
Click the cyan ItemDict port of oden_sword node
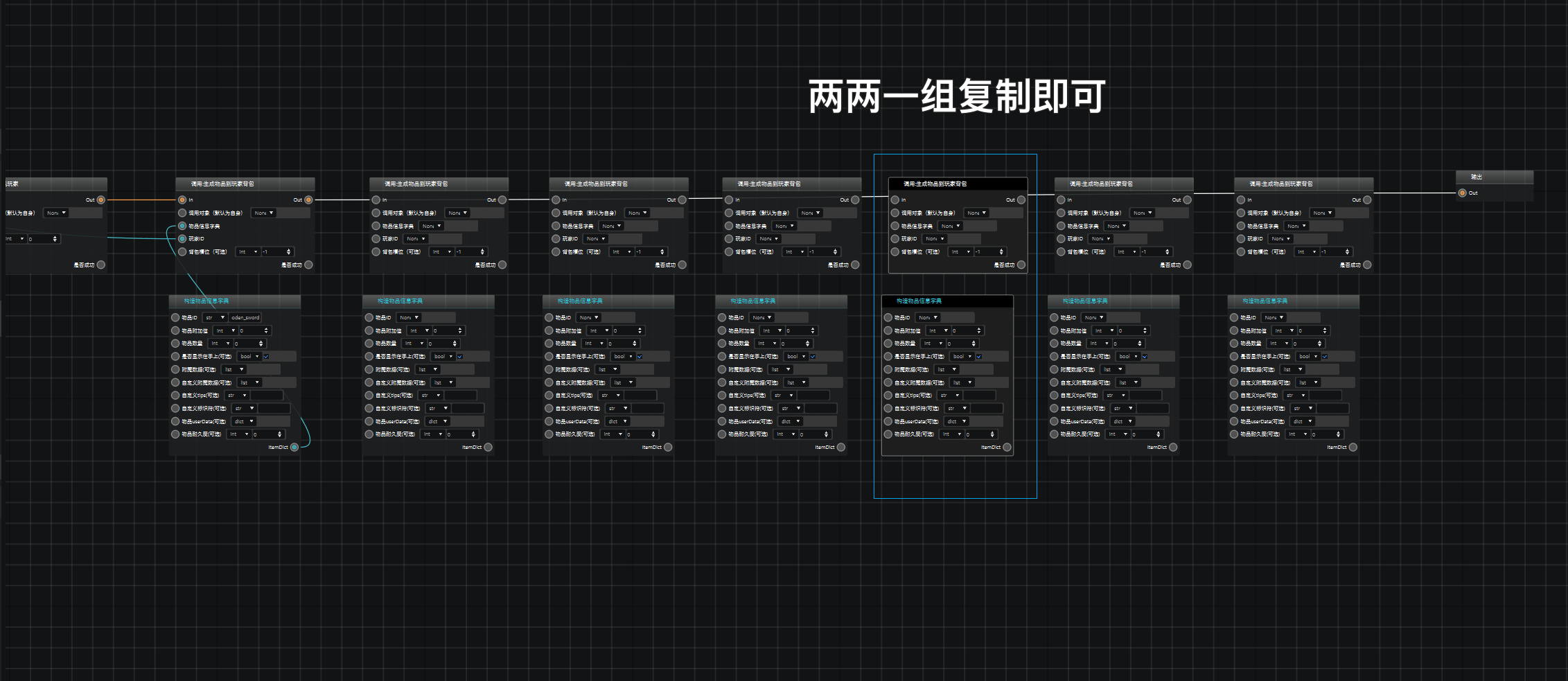tap(294, 448)
